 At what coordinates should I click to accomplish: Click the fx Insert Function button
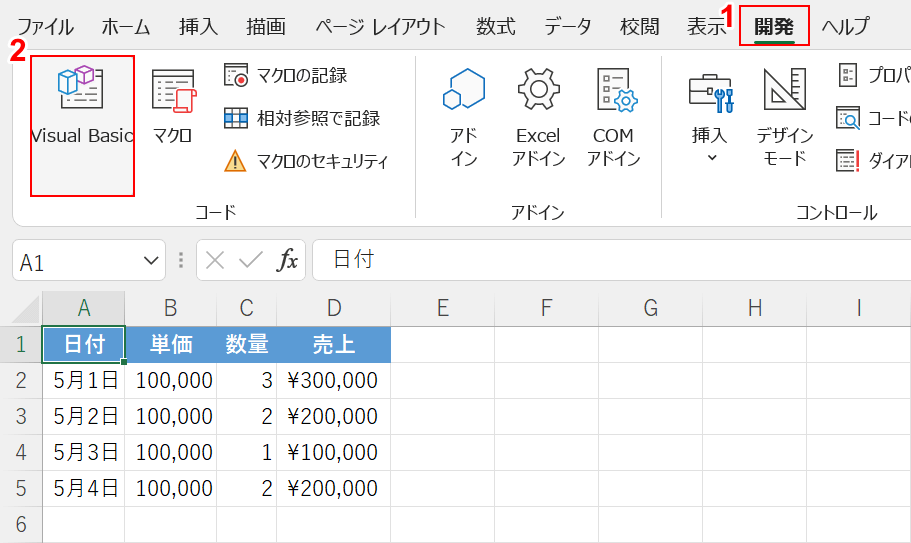pos(288,261)
